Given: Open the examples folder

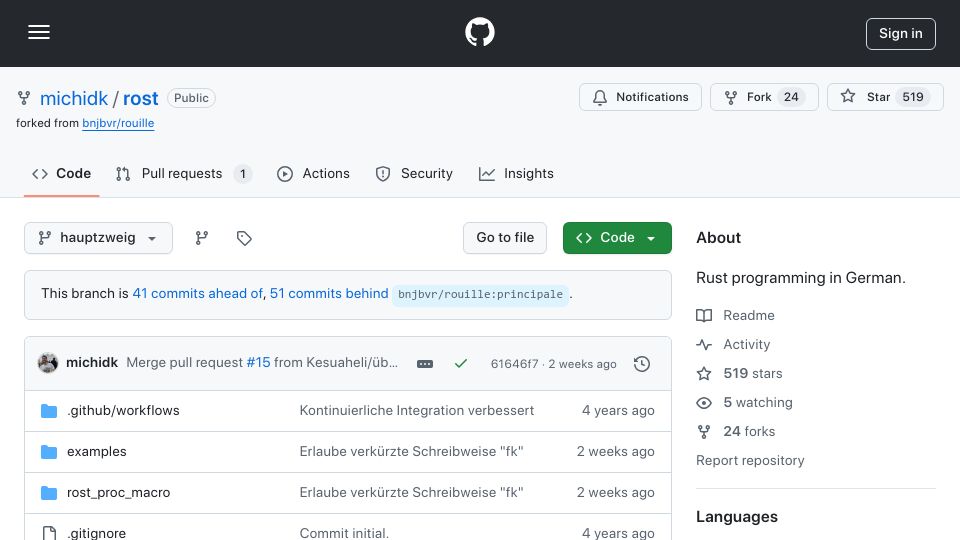Looking at the screenshot, I should coord(97,452).
